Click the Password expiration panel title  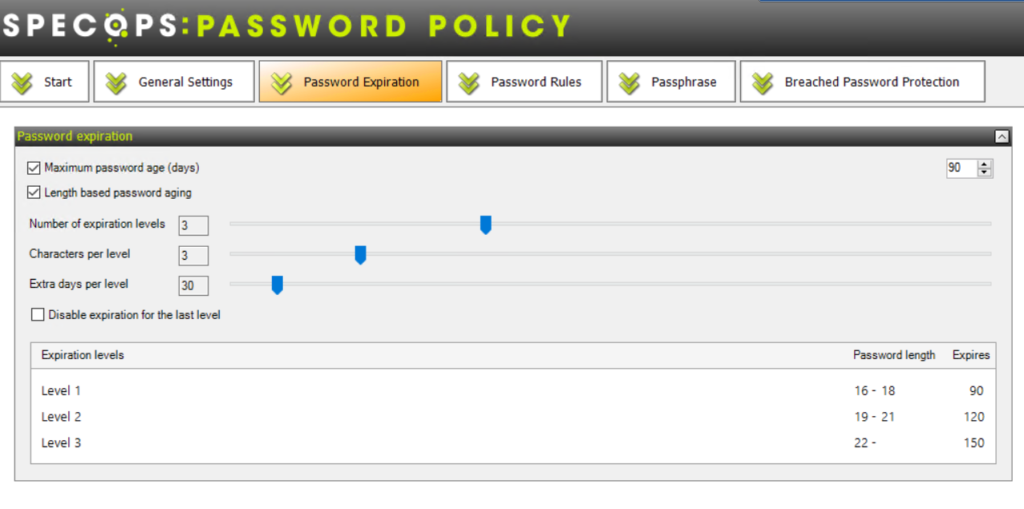tap(74, 137)
